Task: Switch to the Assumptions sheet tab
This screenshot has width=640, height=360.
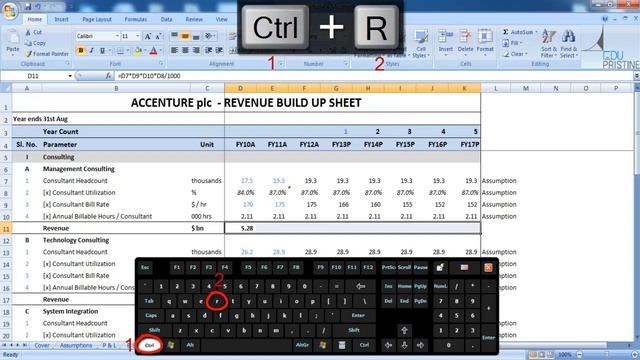Action: [x=76, y=345]
